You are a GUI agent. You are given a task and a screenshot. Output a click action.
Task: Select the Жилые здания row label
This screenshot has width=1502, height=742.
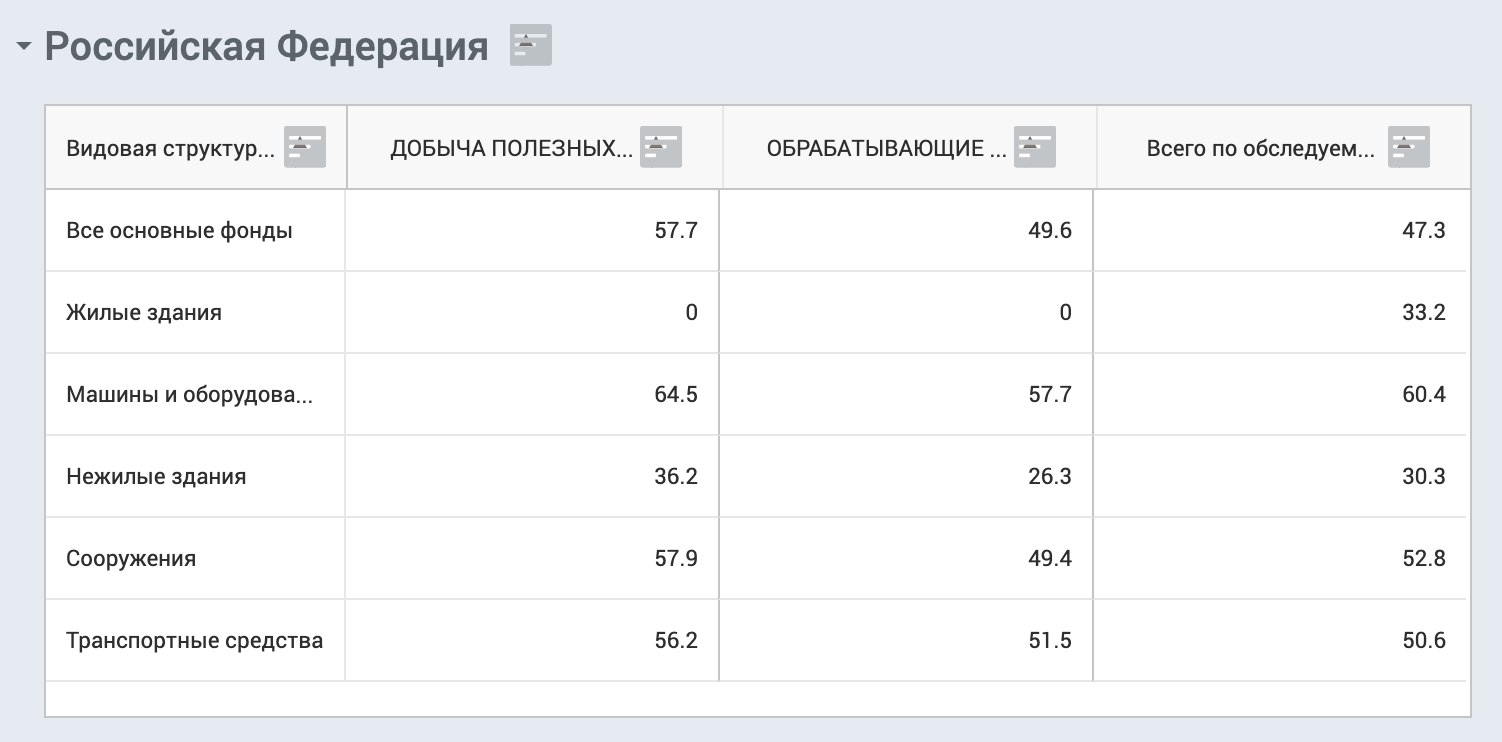pyautogui.click(x=144, y=313)
